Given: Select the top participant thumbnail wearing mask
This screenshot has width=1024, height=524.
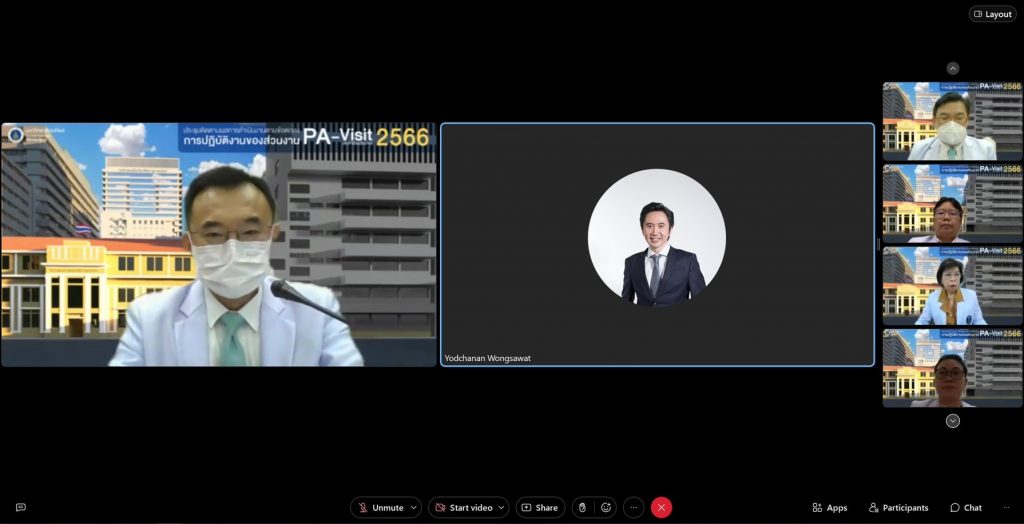Looking at the screenshot, I should click(x=952, y=121).
